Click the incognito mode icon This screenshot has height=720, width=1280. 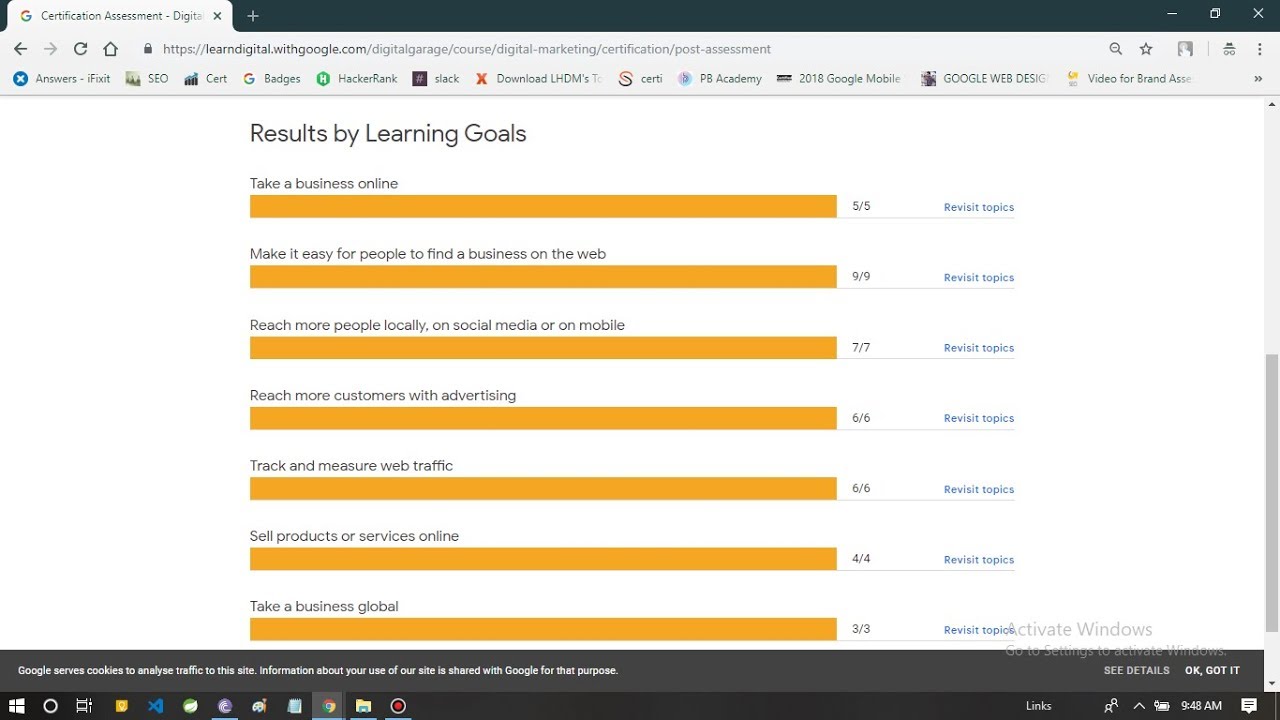[x=1229, y=49]
